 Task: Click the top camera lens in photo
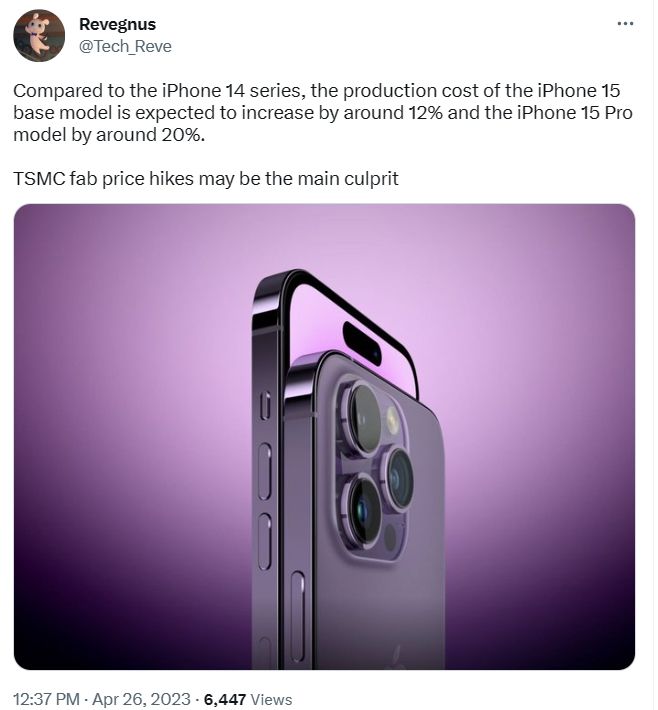point(363,418)
